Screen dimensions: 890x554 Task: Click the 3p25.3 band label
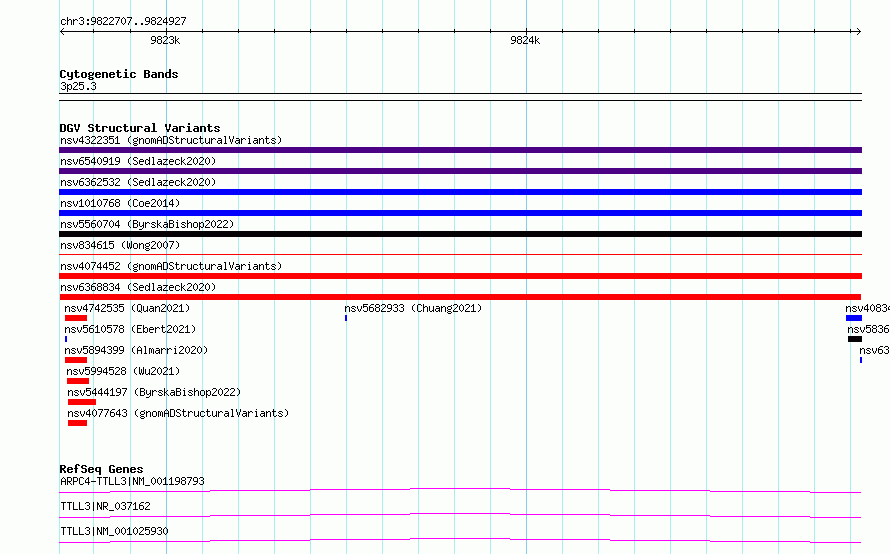point(78,86)
